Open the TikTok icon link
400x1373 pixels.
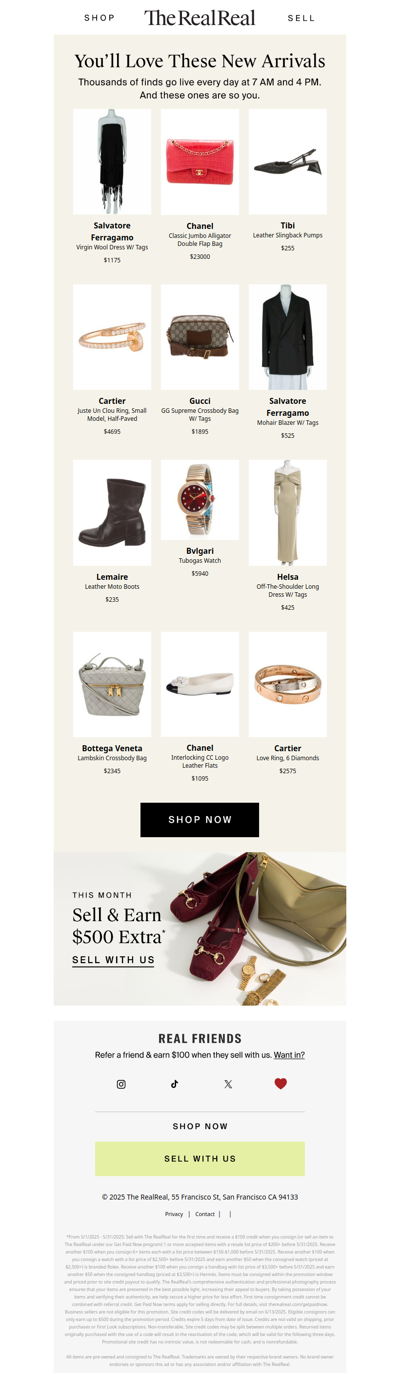point(174,1084)
